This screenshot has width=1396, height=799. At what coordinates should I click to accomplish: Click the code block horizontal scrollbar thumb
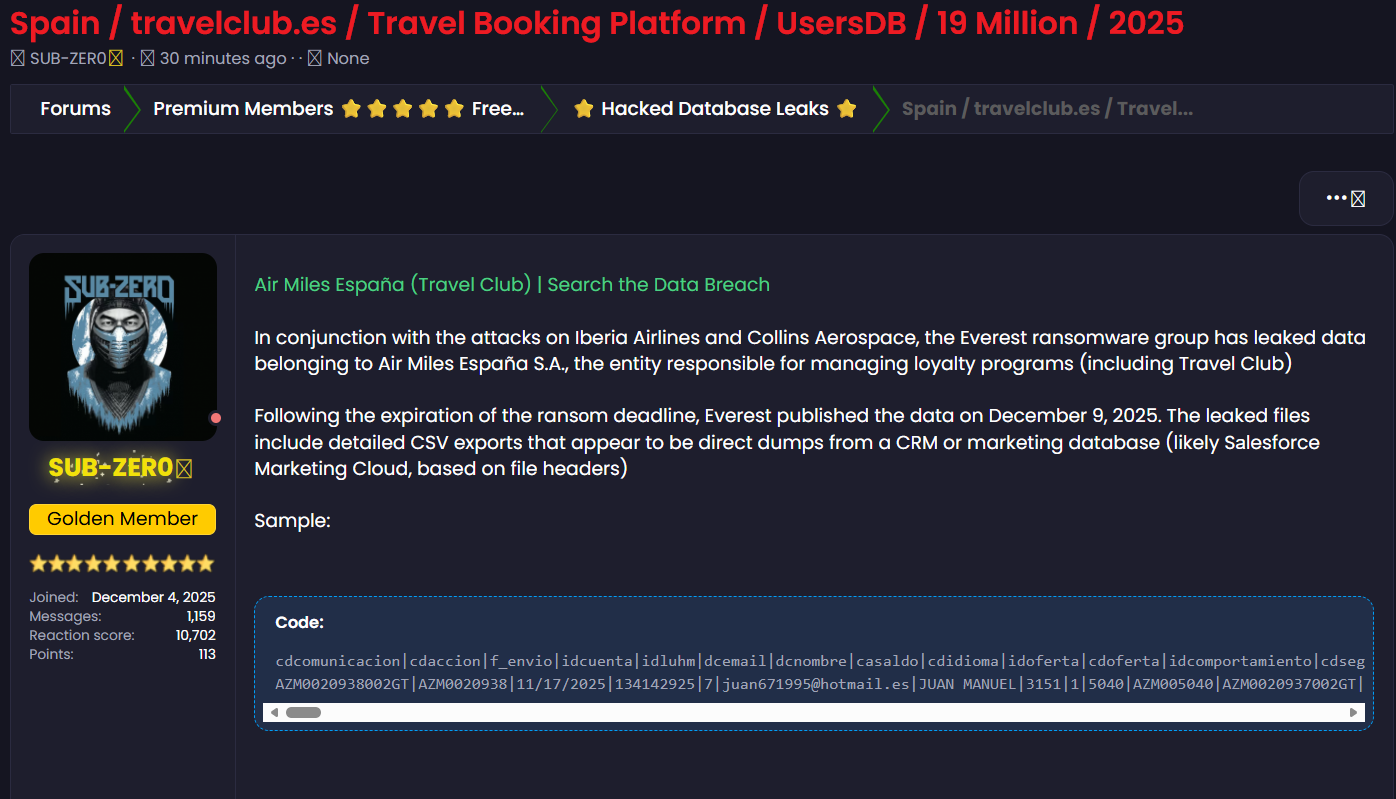(303, 712)
